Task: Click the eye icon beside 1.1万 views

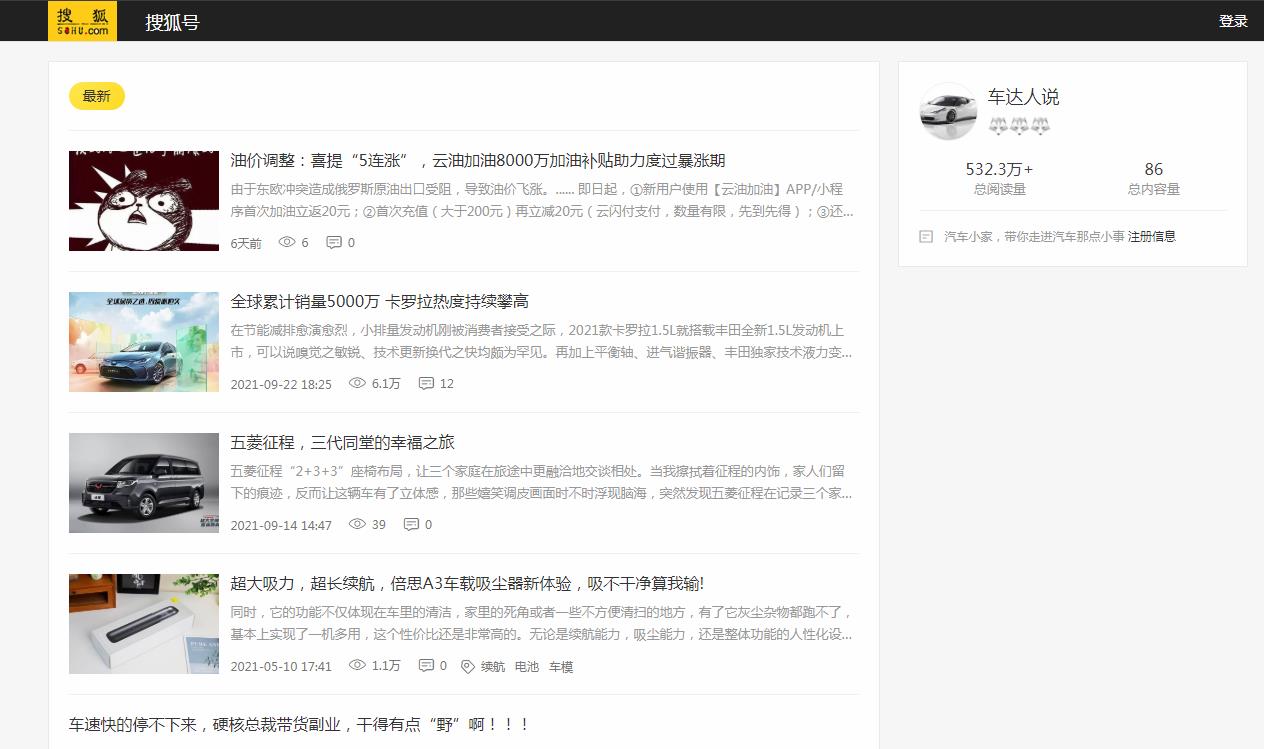Action: coord(357,665)
